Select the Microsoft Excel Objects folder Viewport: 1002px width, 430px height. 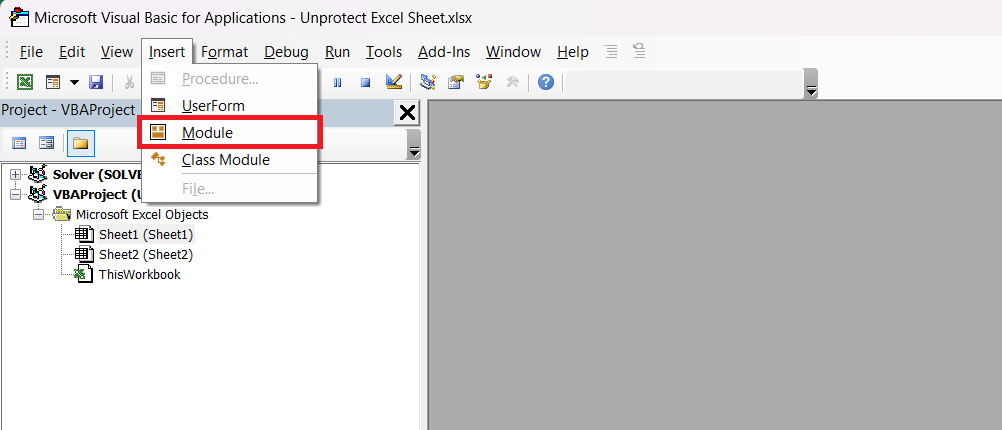point(142,215)
